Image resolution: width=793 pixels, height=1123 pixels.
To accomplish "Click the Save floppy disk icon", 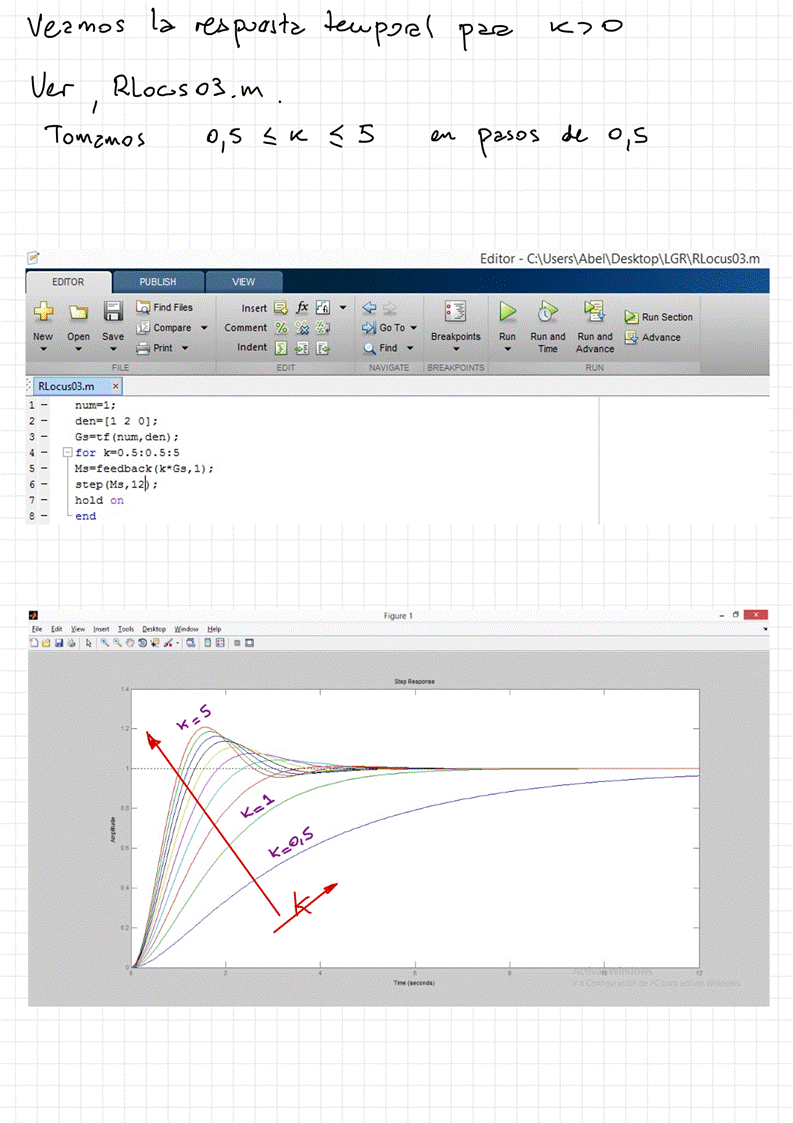I will (114, 312).
